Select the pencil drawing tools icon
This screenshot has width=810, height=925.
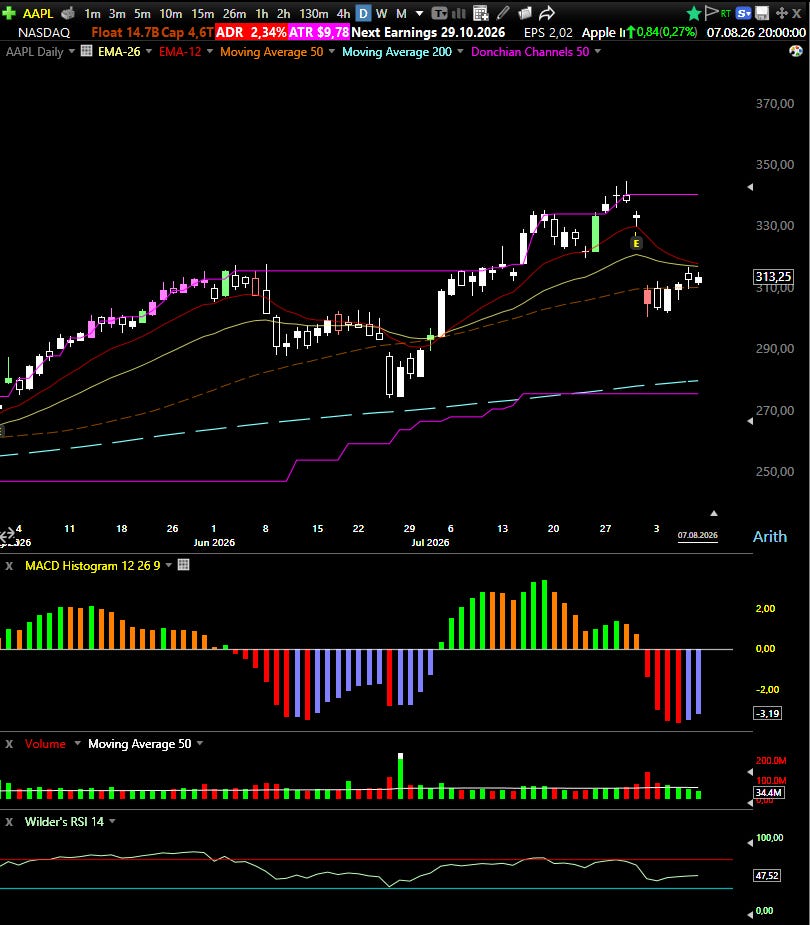click(503, 13)
